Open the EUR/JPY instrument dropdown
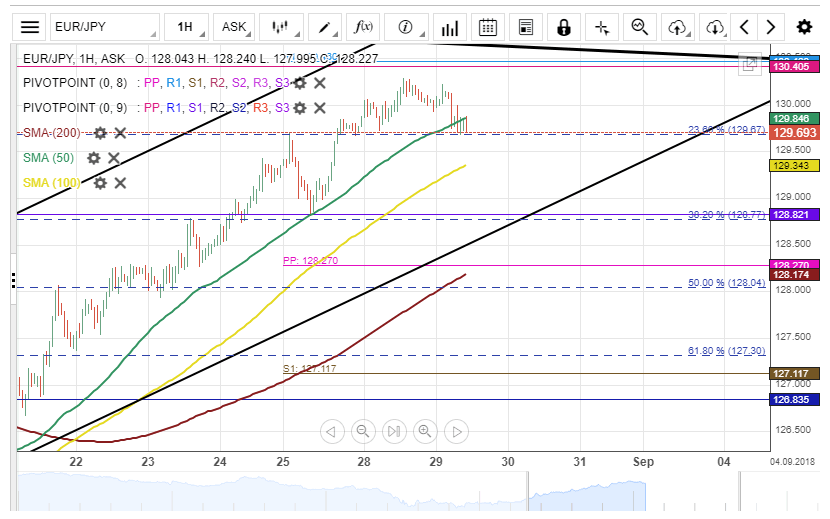 click(x=105, y=27)
